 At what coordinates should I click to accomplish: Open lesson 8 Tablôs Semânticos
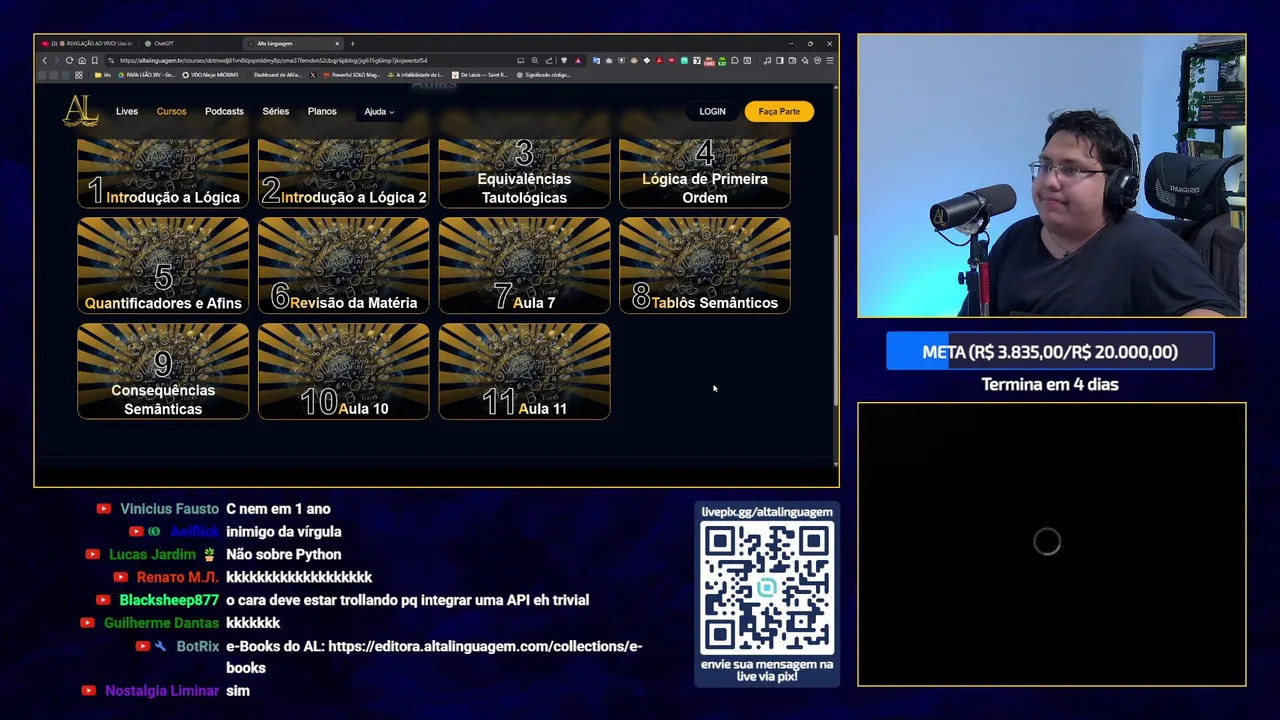(x=705, y=266)
